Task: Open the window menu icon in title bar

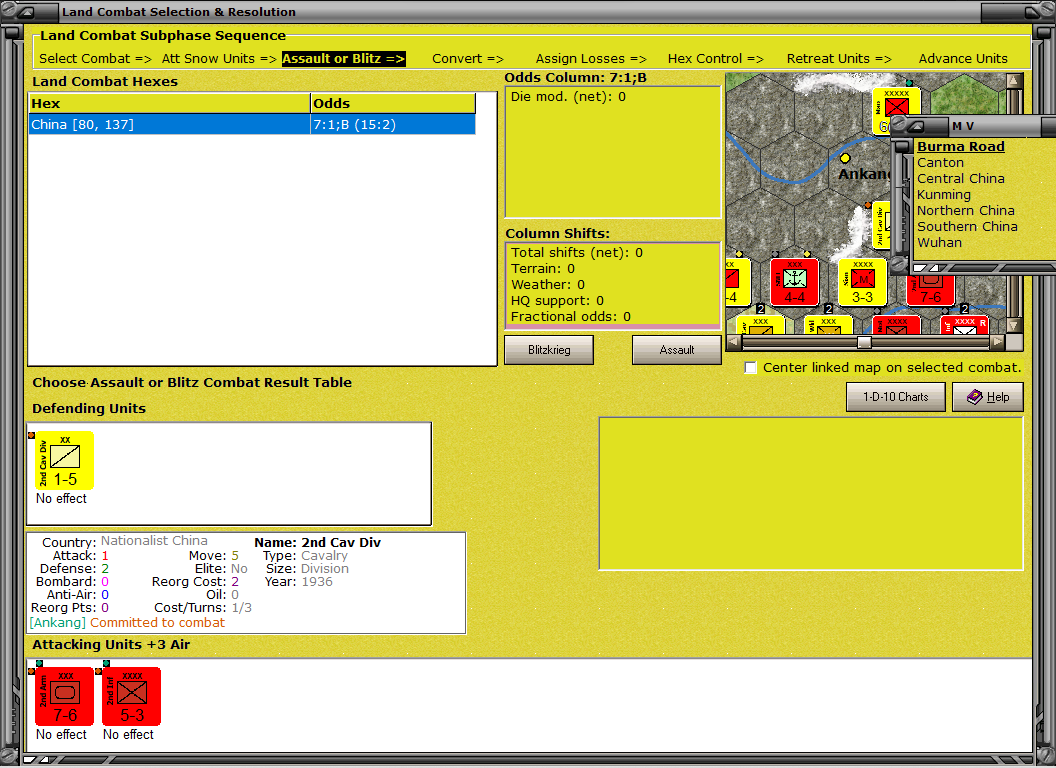Action: [24, 11]
